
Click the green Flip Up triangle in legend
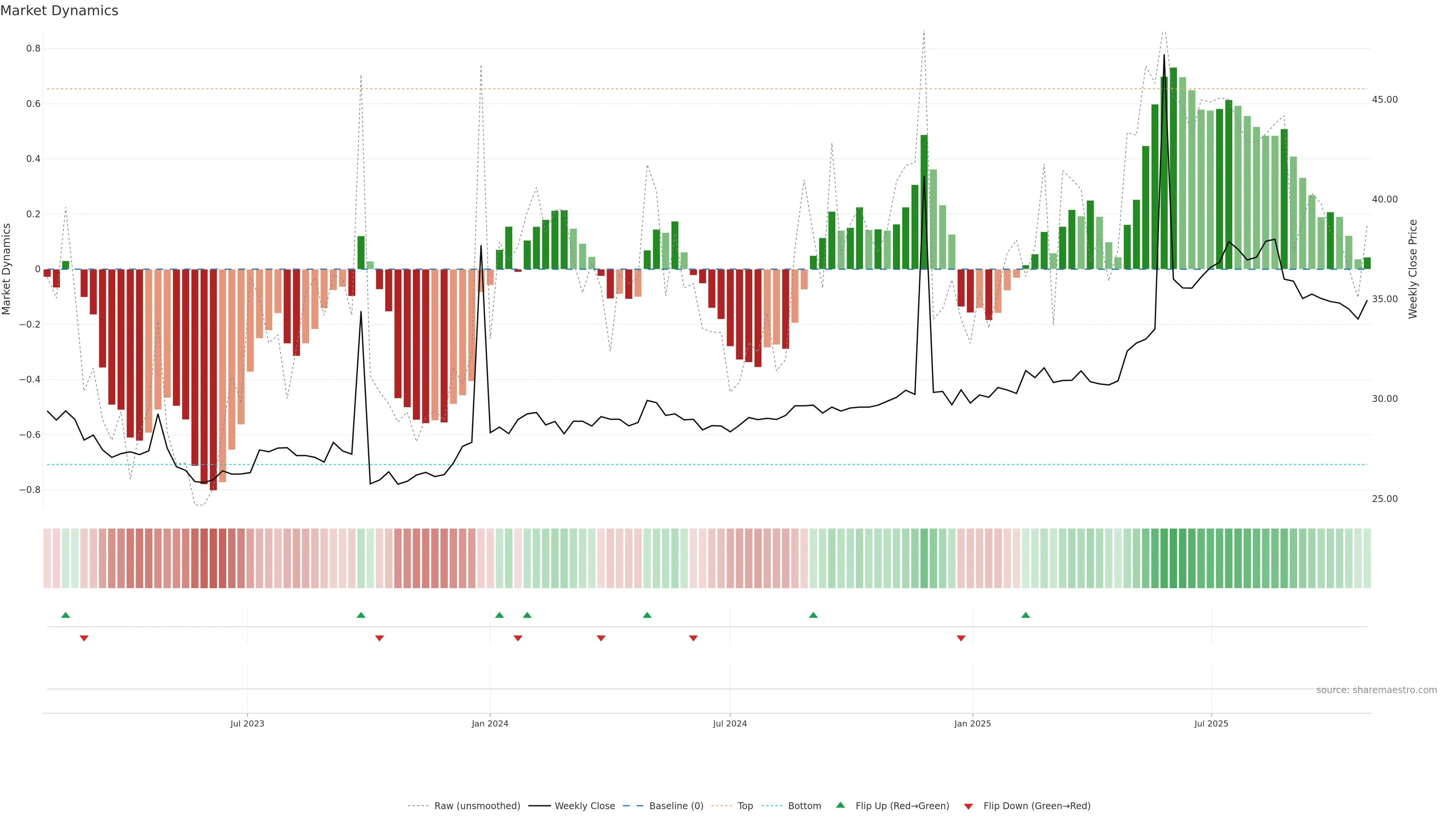[x=841, y=805]
